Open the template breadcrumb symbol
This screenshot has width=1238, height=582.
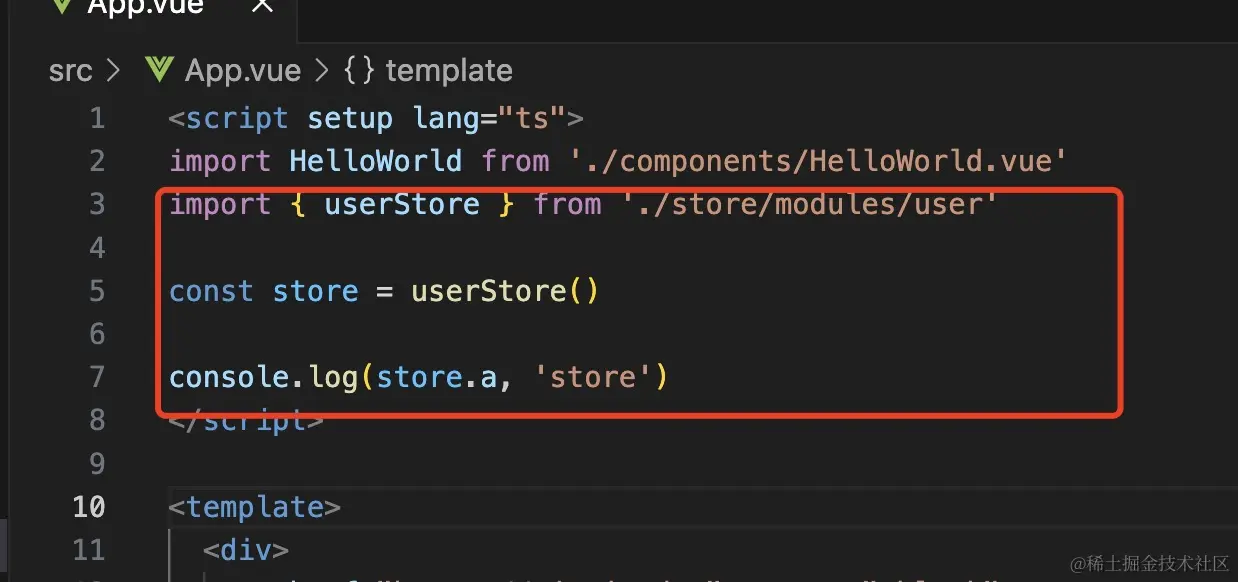click(x=449, y=71)
